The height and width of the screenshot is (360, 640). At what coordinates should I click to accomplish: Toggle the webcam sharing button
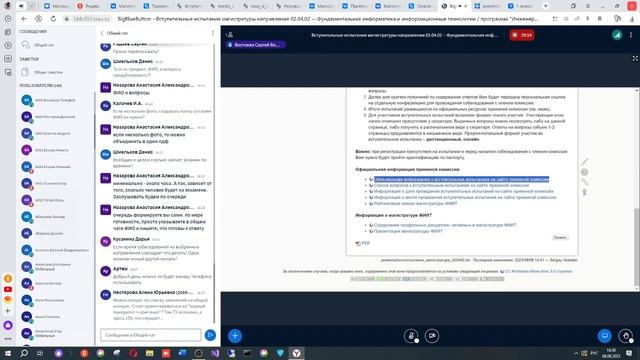432,336
